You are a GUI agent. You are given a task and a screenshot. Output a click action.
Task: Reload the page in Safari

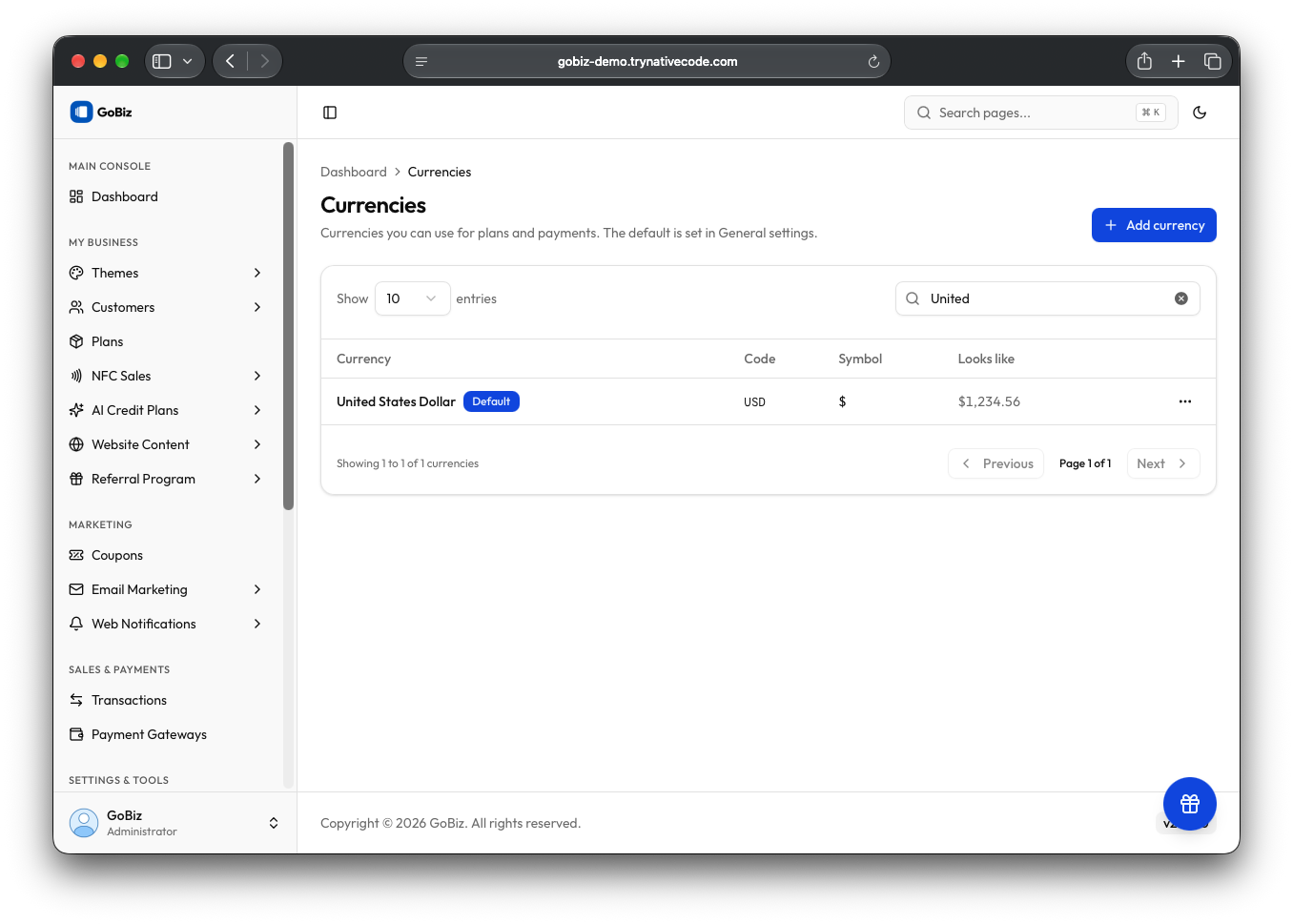(872, 61)
